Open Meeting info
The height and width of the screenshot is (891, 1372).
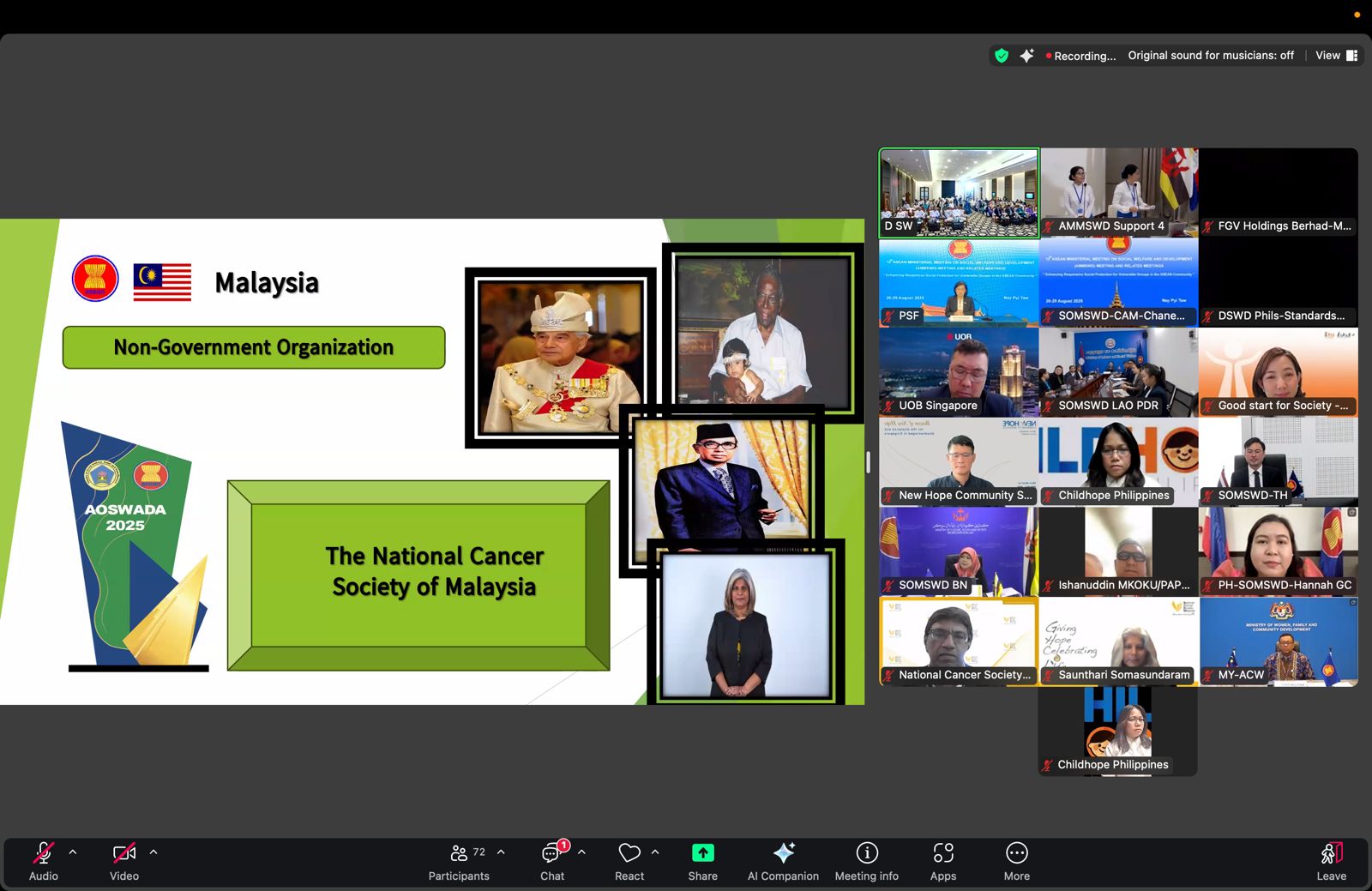[x=867, y=861]
